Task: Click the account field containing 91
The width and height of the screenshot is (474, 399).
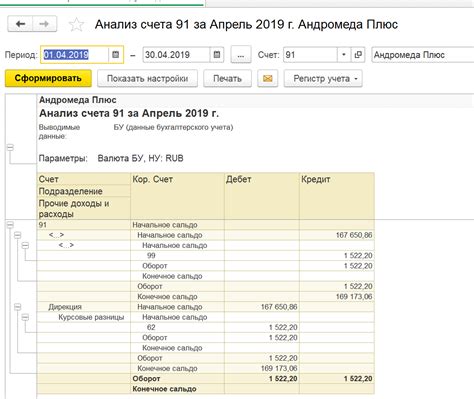Action: click(310, 55)
